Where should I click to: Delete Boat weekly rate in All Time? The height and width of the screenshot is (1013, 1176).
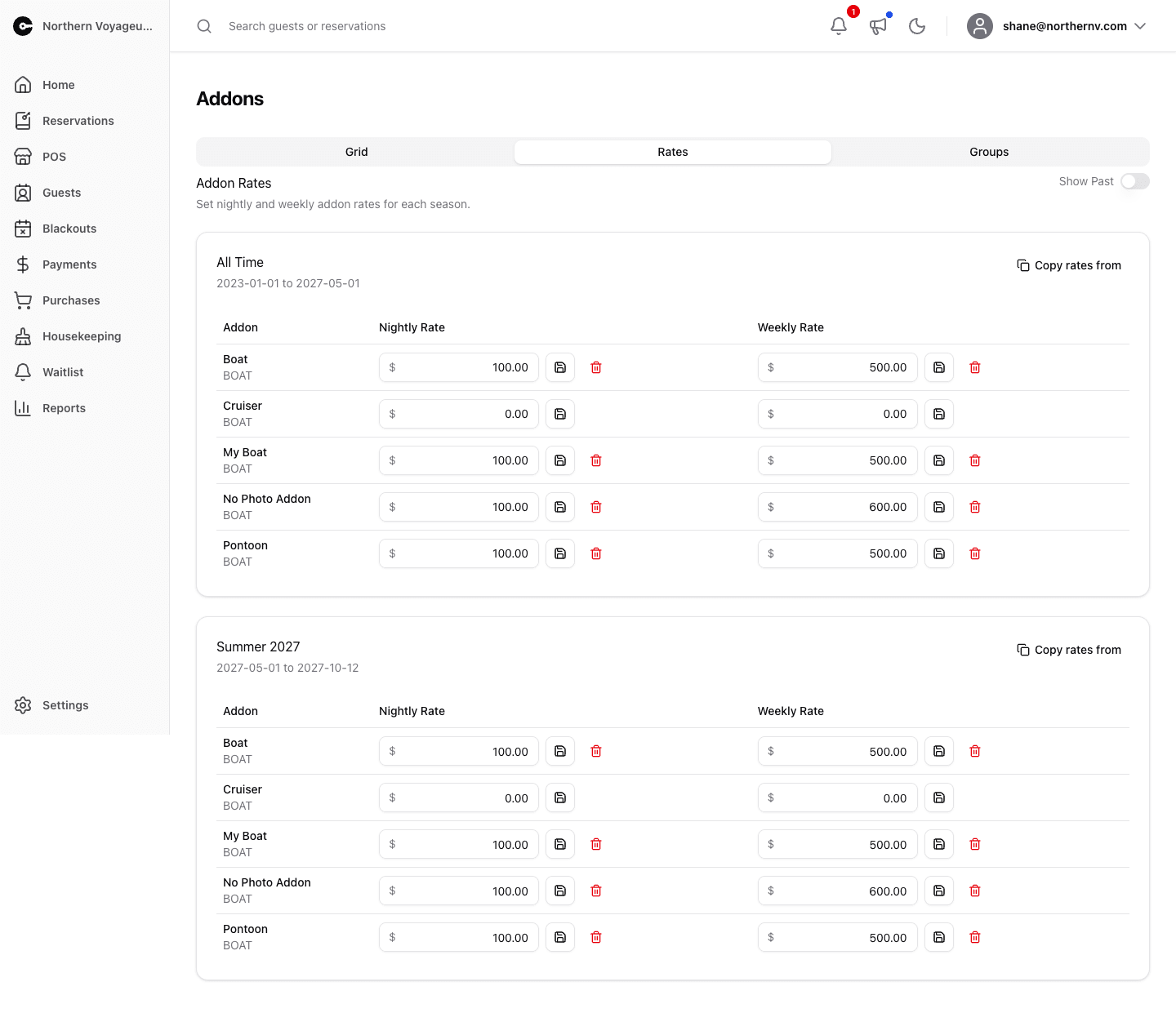coord(975,367)
